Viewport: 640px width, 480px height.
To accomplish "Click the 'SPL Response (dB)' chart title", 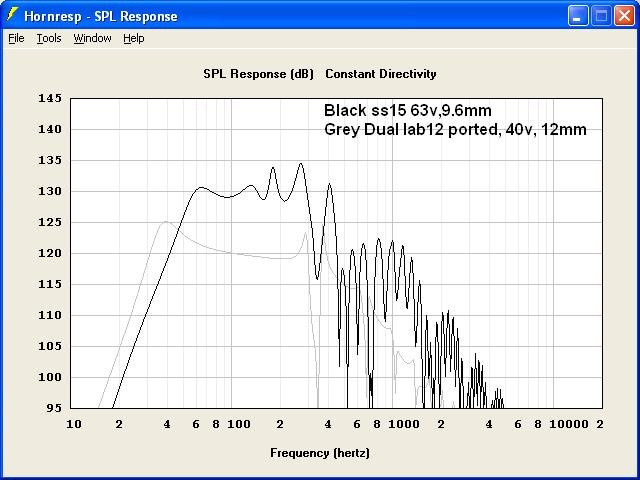I will (x=258, y=74).
